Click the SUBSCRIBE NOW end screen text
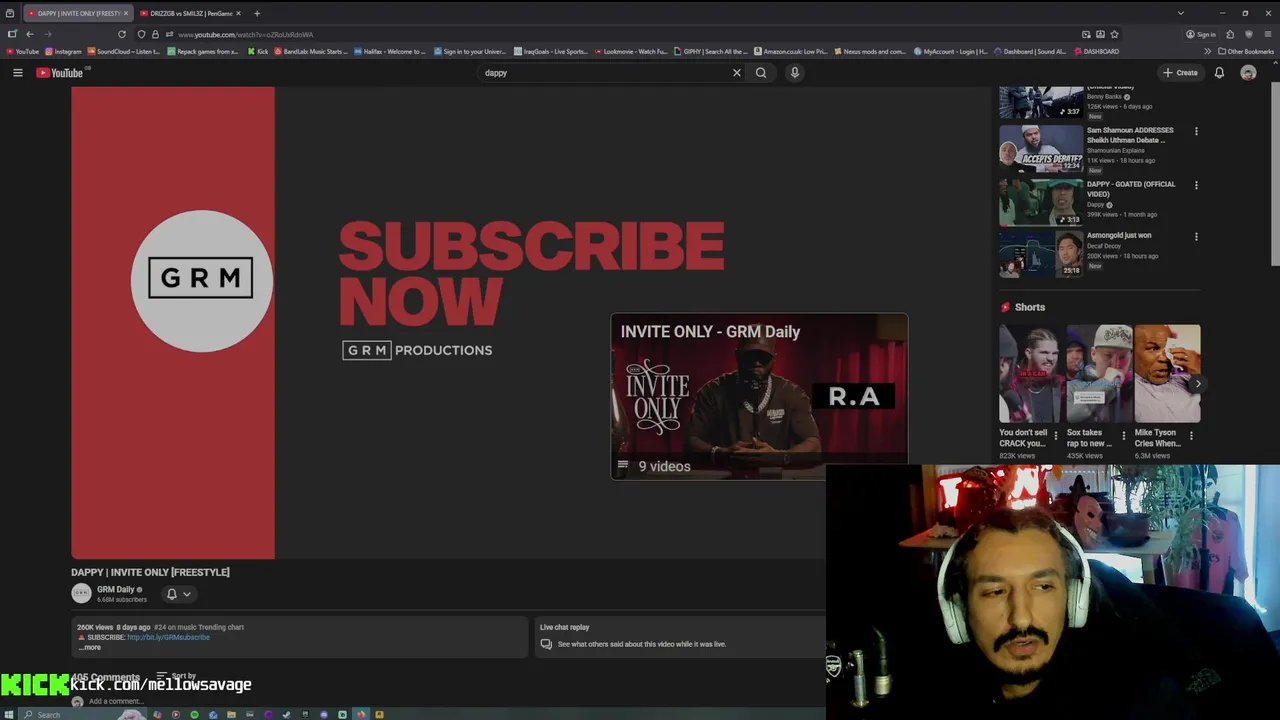This screenshot has width=1280, height=720. point(531,273)
